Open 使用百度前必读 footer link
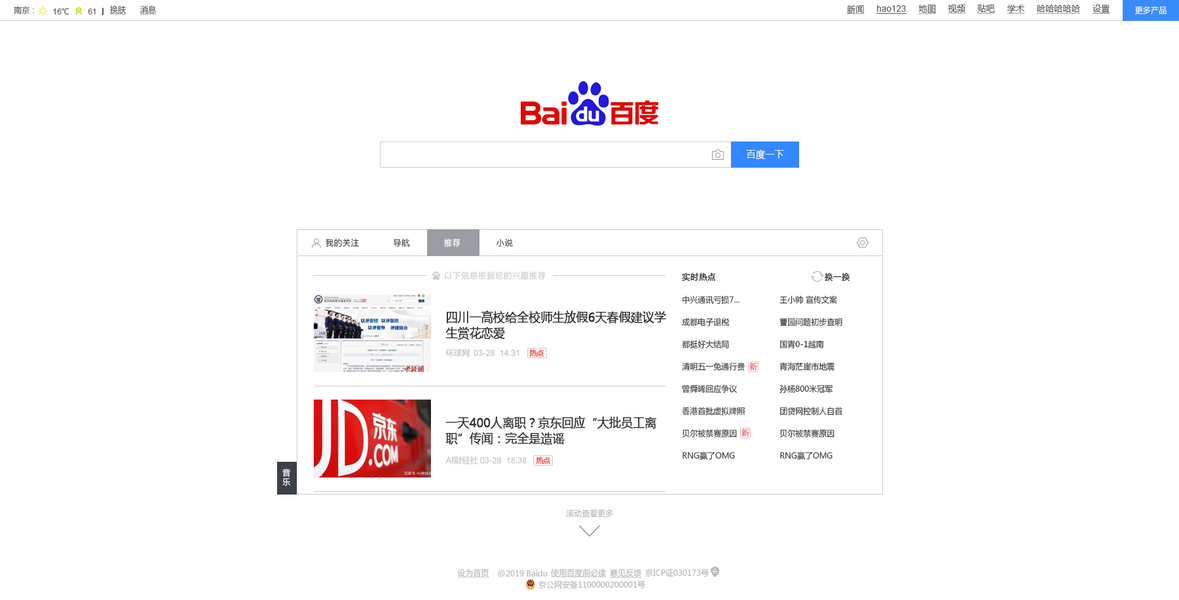This screenshot has width=1179, height=600. [578, 573]
